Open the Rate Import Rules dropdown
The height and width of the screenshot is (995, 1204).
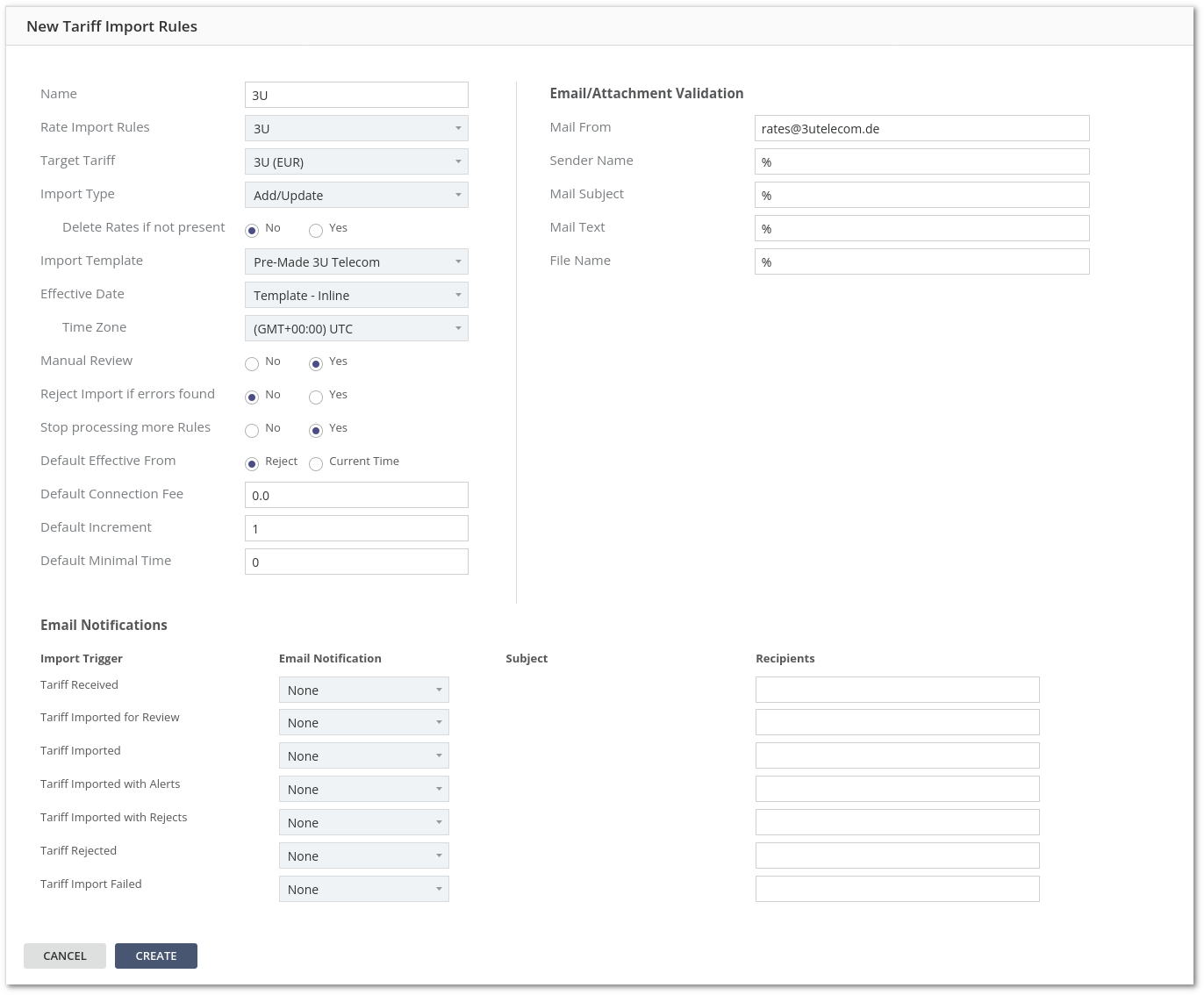pos(356,128)
